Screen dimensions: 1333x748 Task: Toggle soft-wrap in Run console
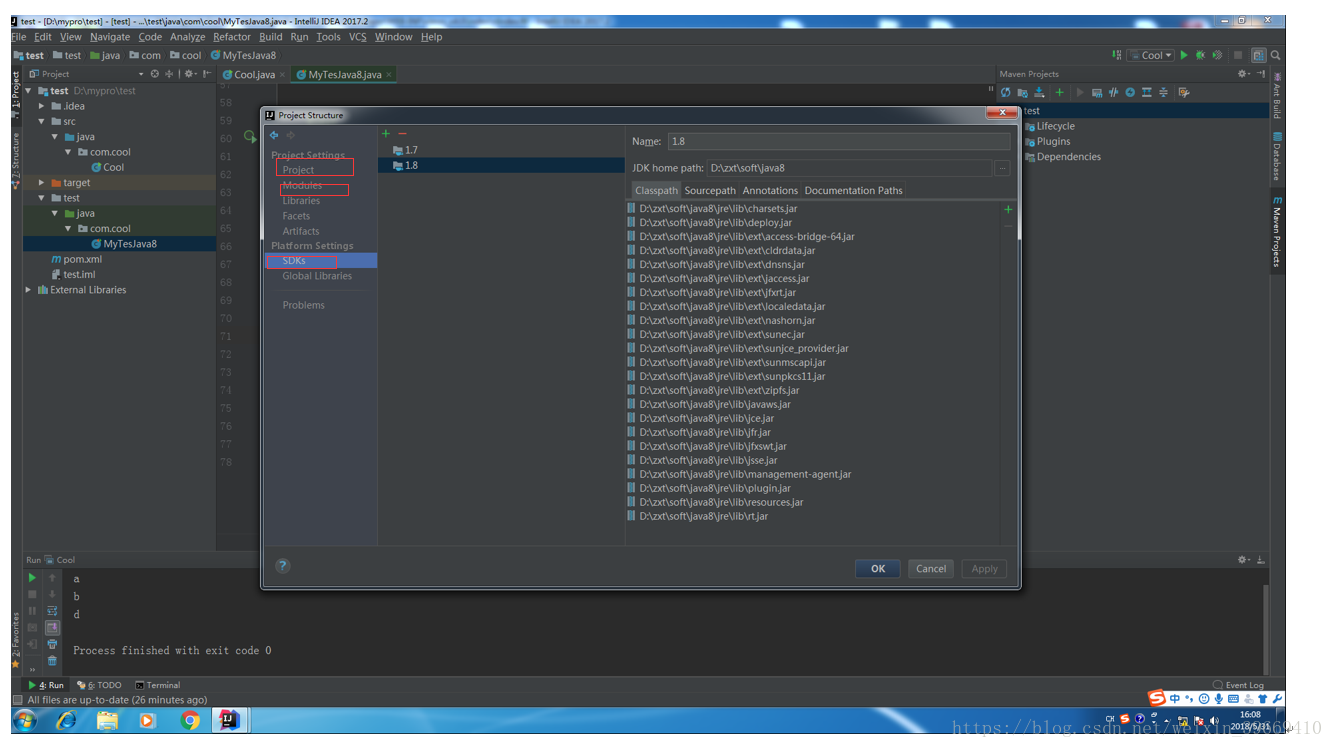tap(52, 611)
